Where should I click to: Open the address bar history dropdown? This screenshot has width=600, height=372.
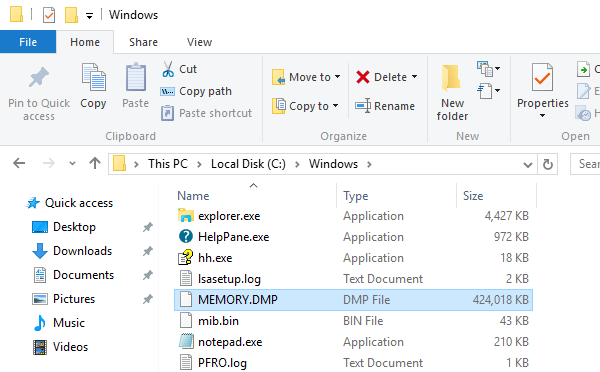tap(528, 165)
